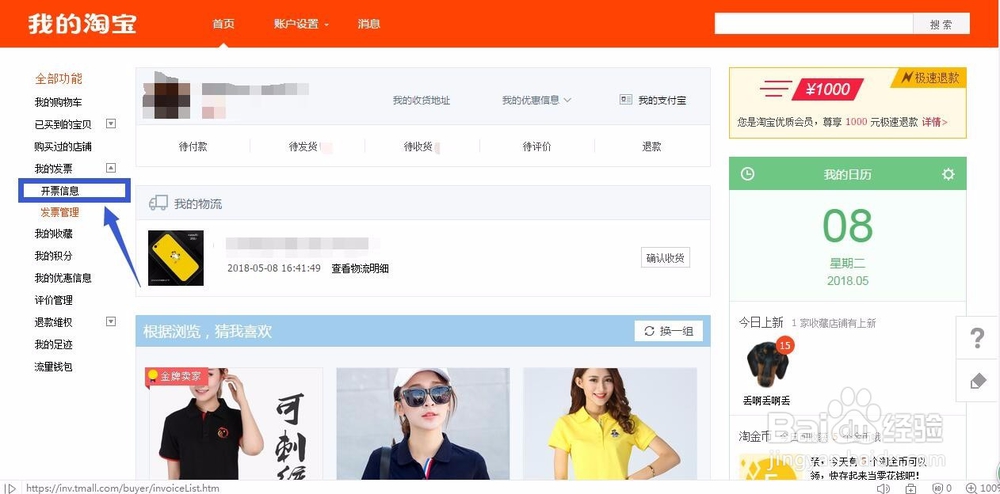Open the navy polo with sunglasses product image
The image size is (1000, 494).
423,424
